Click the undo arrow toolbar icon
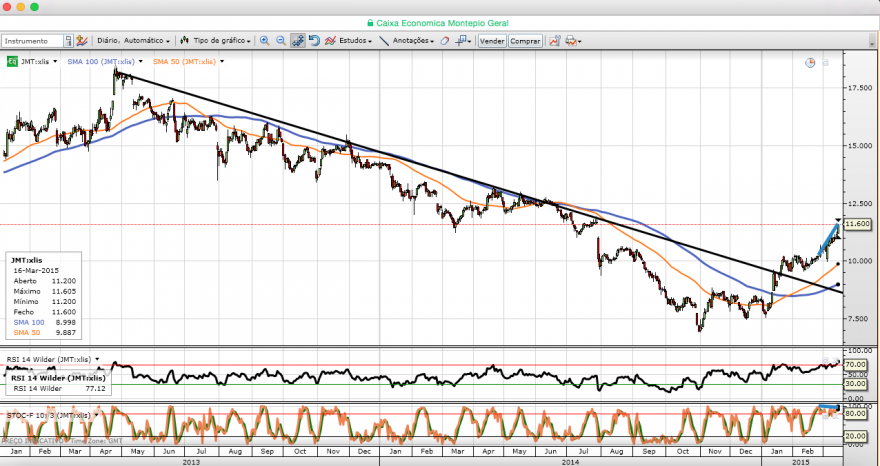This screenshot has height=466, width=880. pos(314,41)
